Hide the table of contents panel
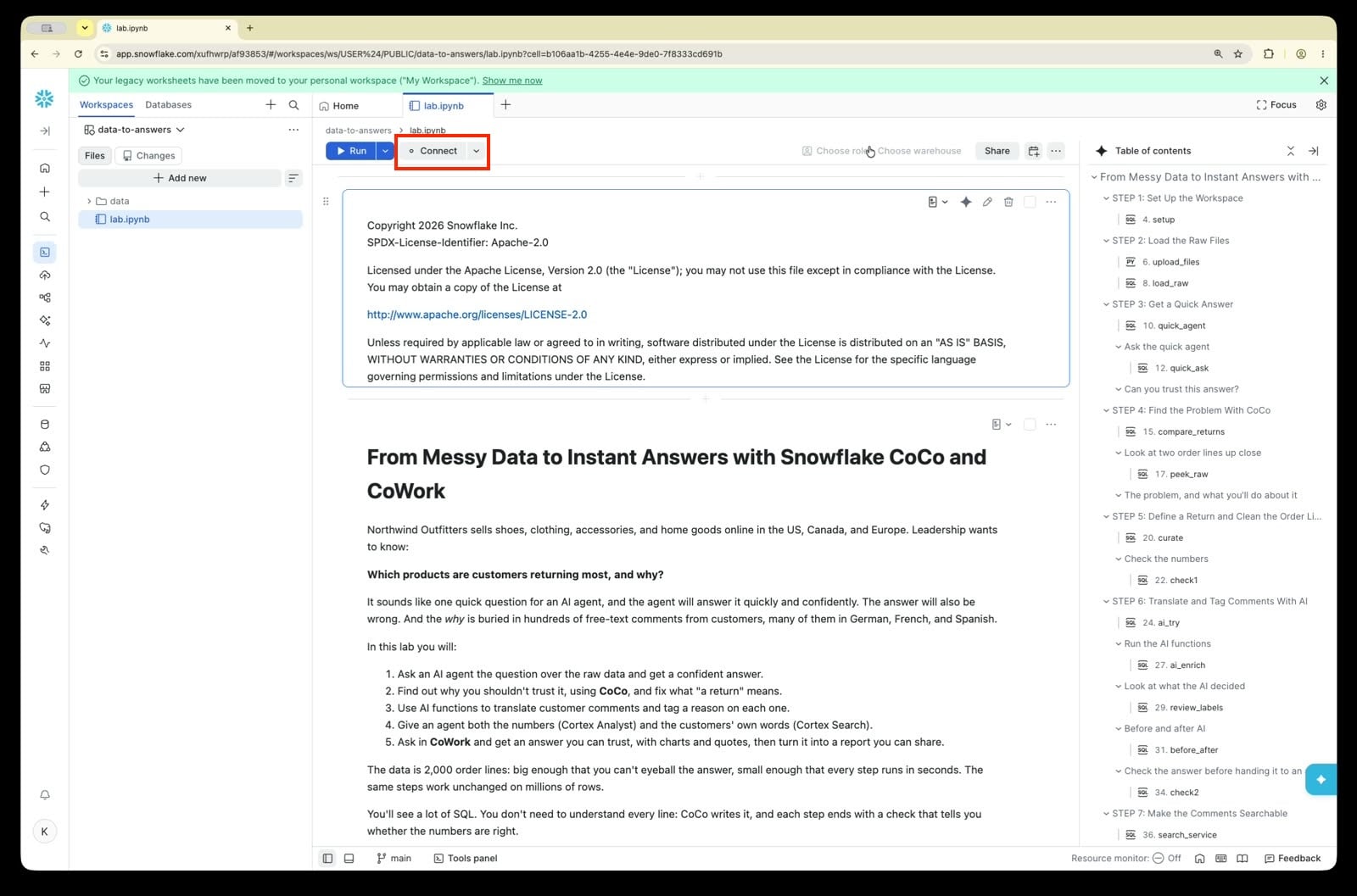This screenshot has width=1357, height=896. pos(1313,151)
